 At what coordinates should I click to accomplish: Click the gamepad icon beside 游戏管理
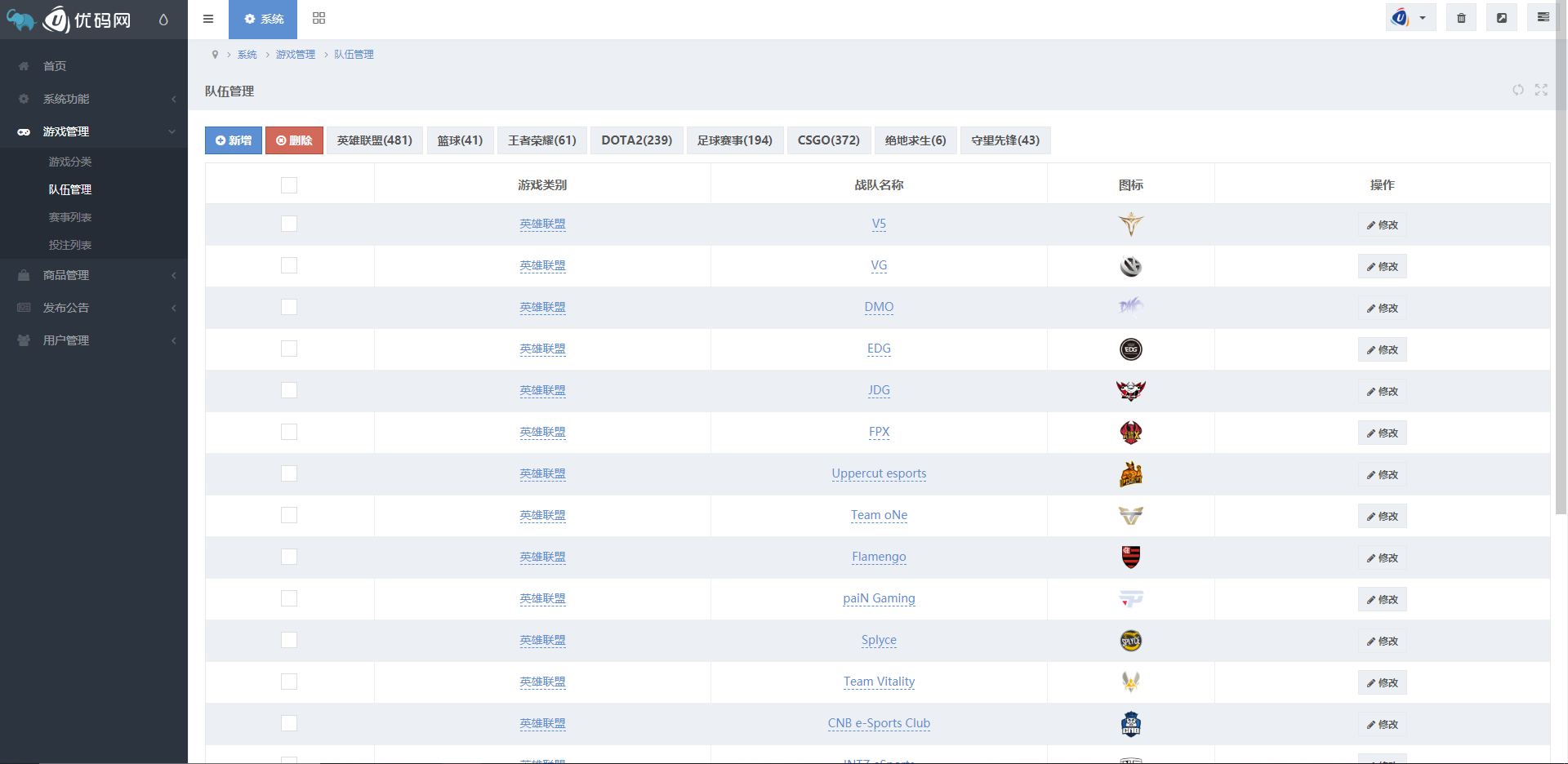[24, 131]
